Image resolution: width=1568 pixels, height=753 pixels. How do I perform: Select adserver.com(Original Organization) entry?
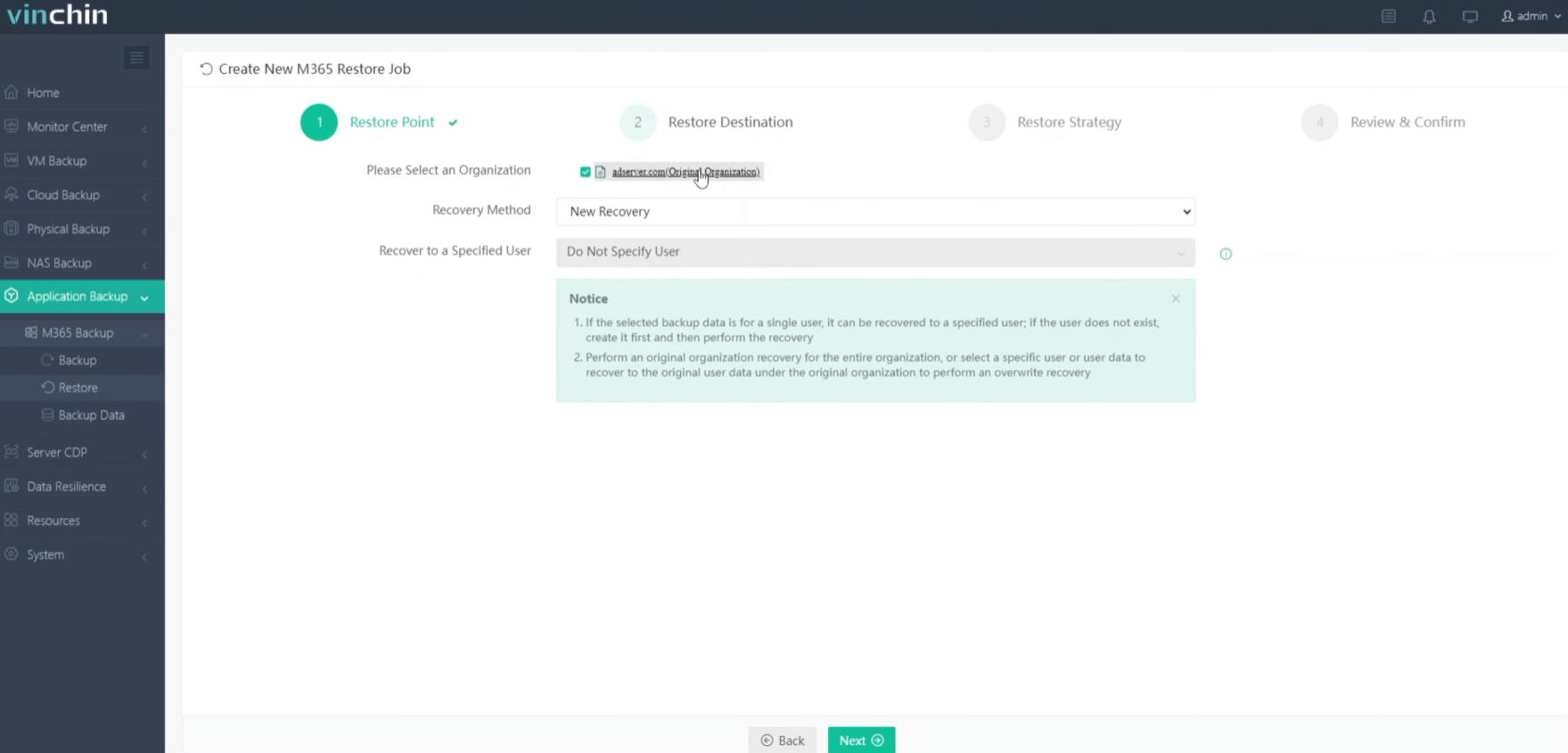click(x=685, y=172)
